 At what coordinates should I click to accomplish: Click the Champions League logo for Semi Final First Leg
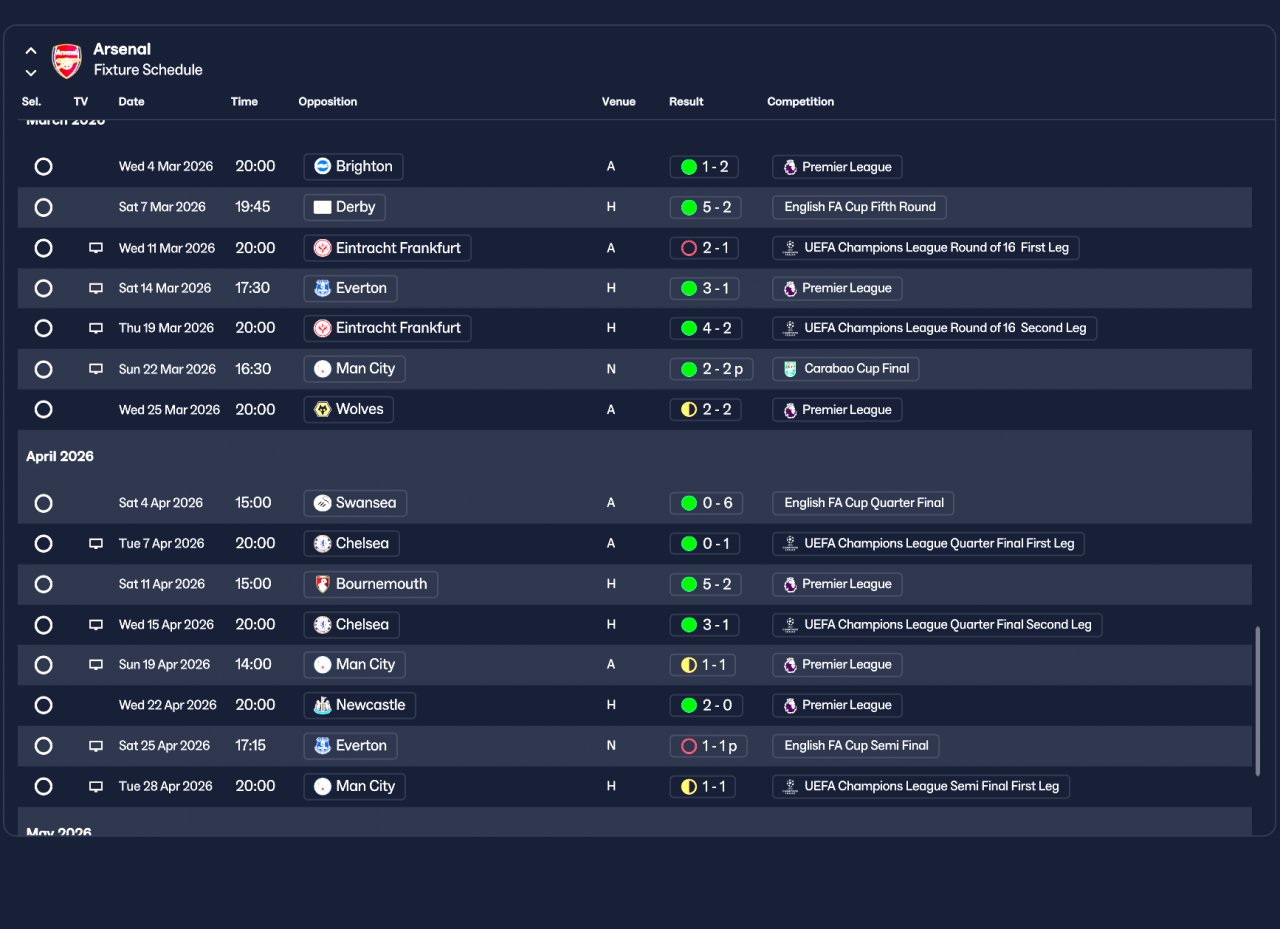click(x=790, y=786)
